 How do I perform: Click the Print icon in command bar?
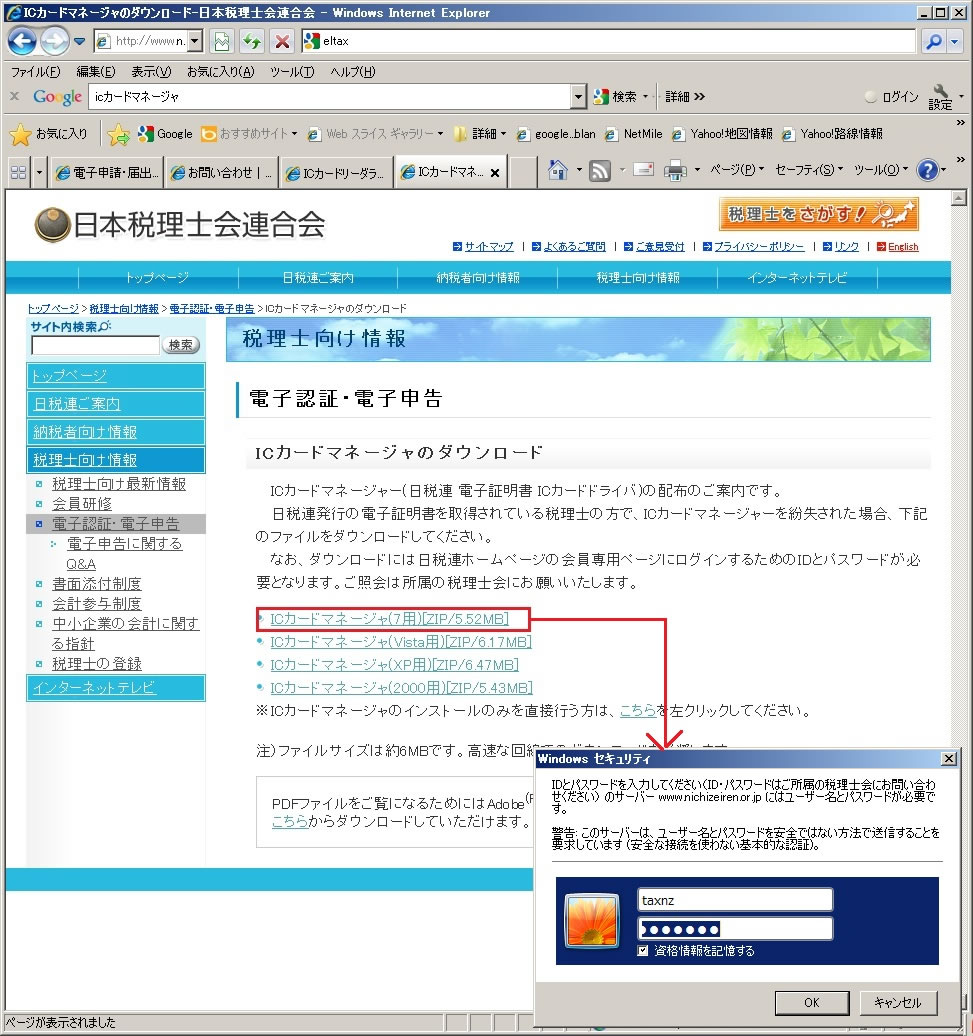coord(674,170)
